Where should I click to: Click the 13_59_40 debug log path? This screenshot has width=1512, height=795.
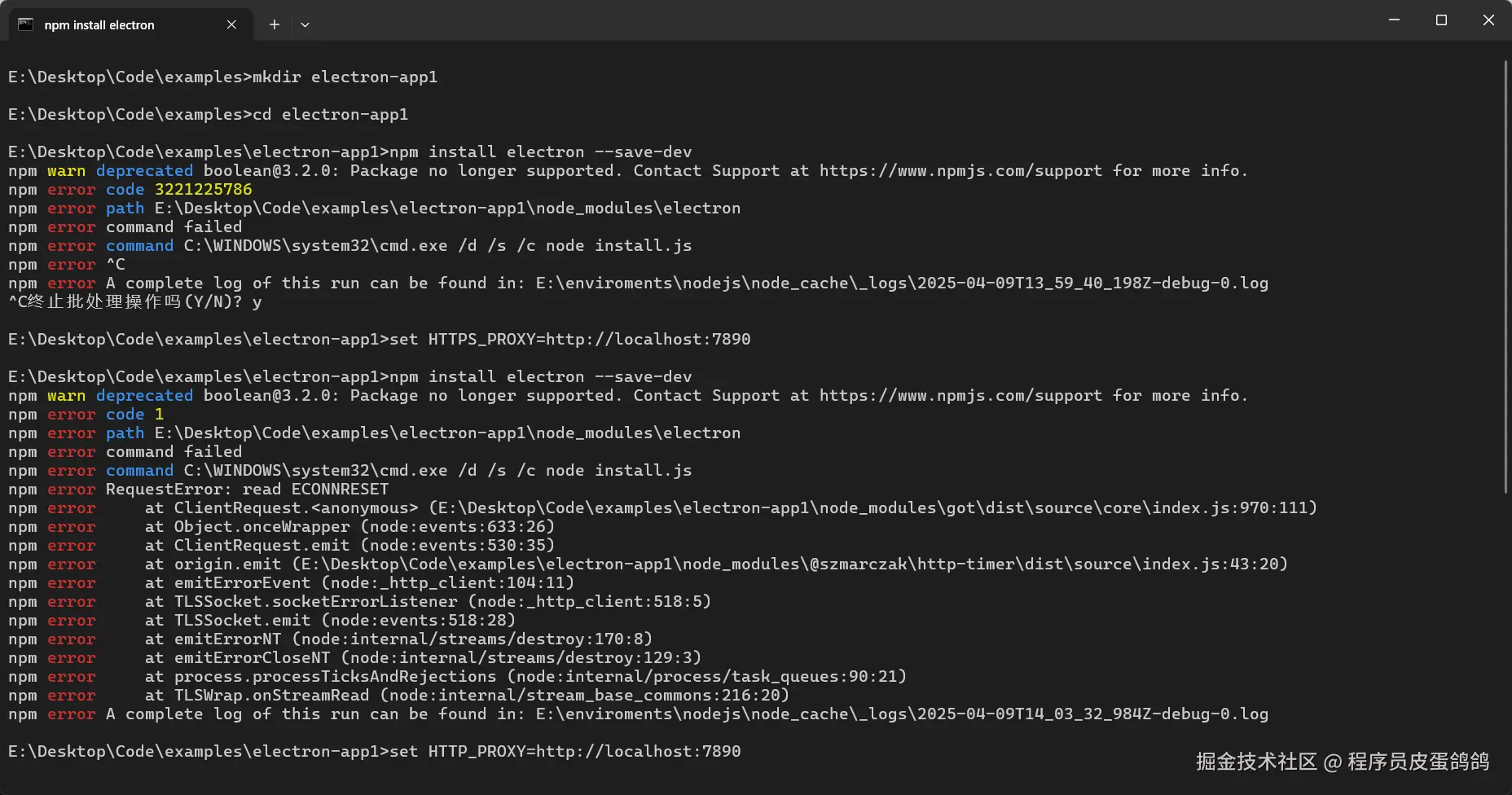tap(902, 283)
